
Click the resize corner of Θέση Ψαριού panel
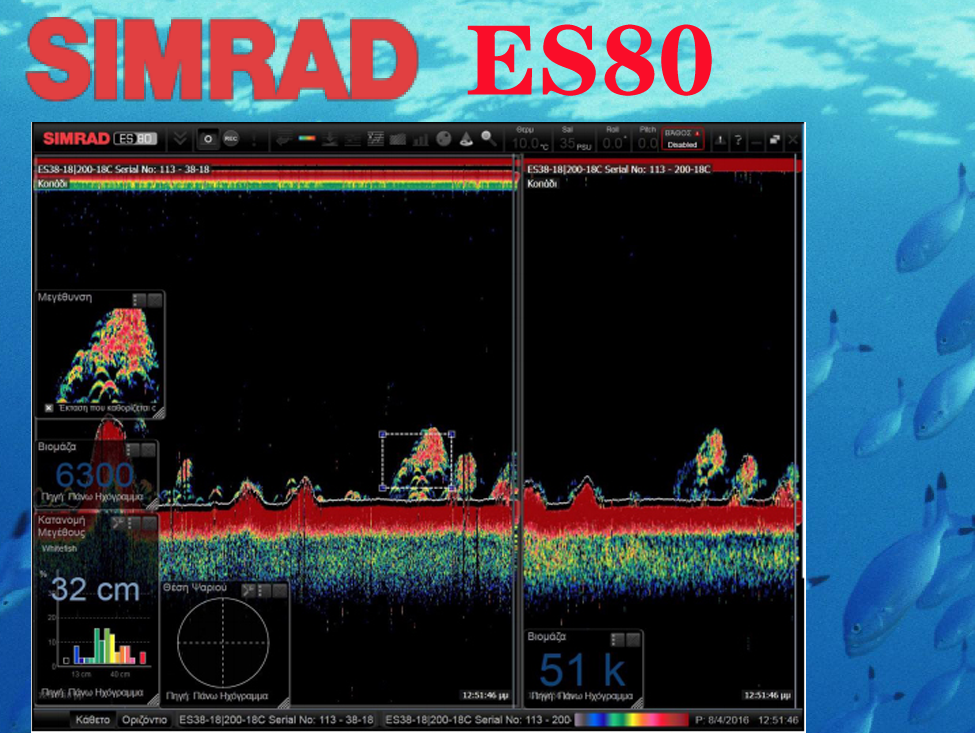point(284,703)
